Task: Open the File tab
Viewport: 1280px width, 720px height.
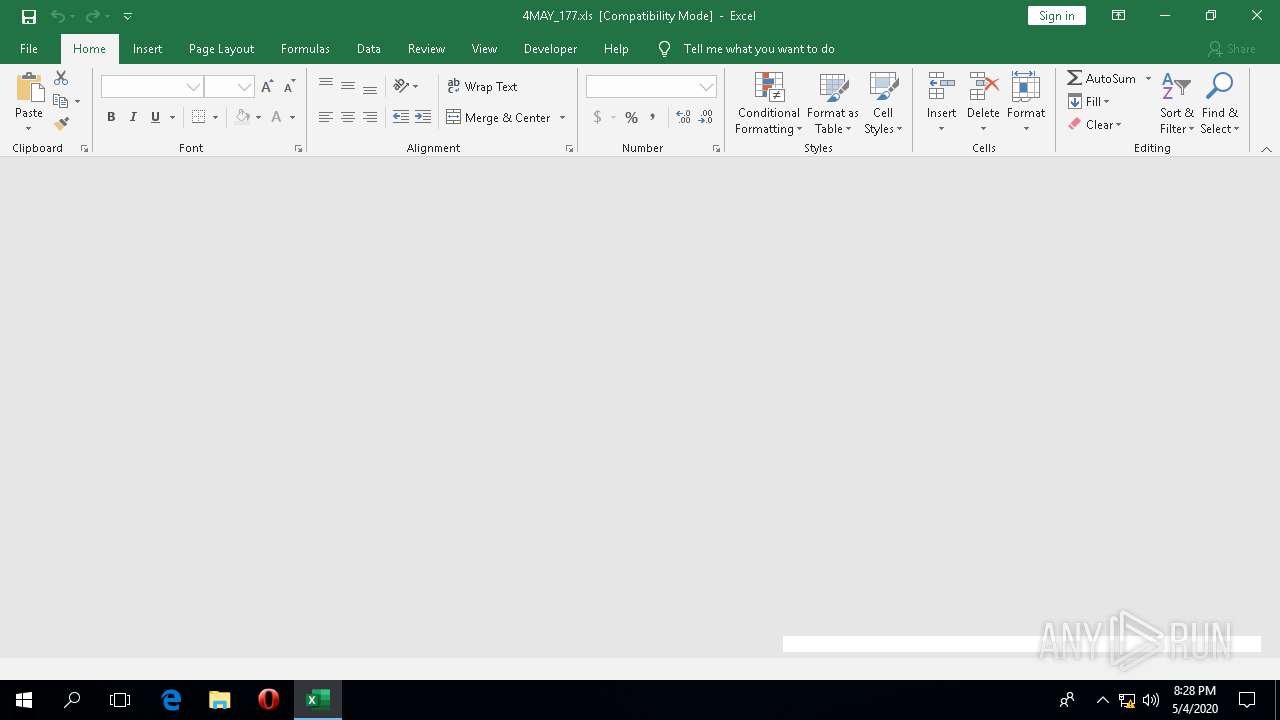Action: tap(29, 49)
